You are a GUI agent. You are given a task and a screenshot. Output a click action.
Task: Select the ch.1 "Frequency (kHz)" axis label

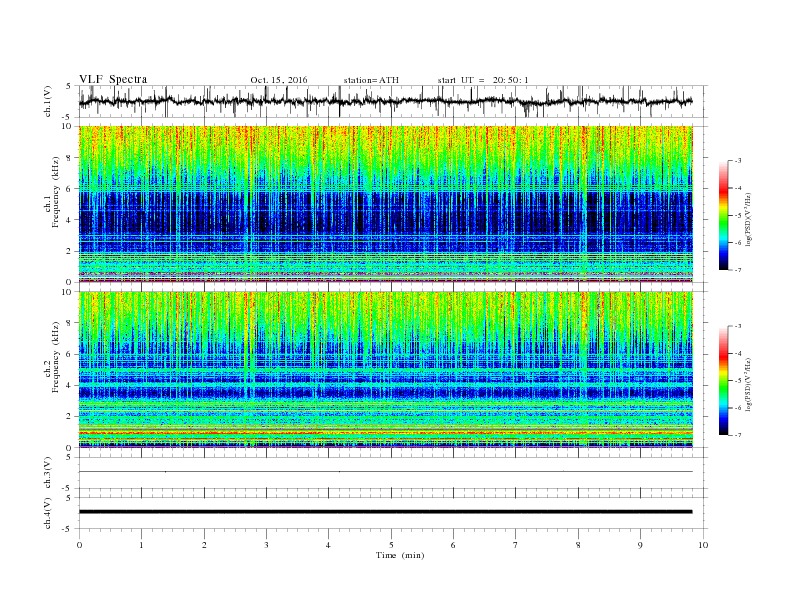click(x=56, y=192)
